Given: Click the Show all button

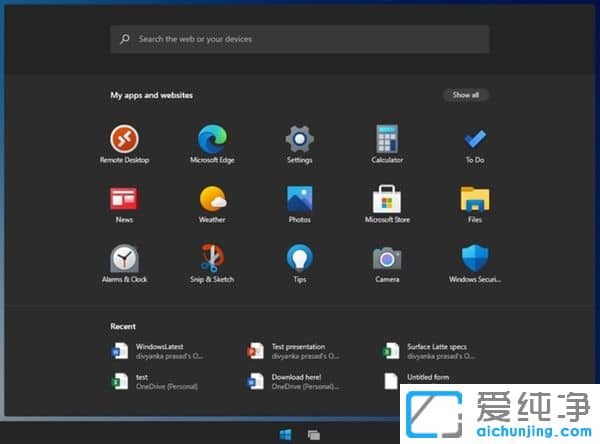Looking at the screenshot, I should [x=465, y=95].
